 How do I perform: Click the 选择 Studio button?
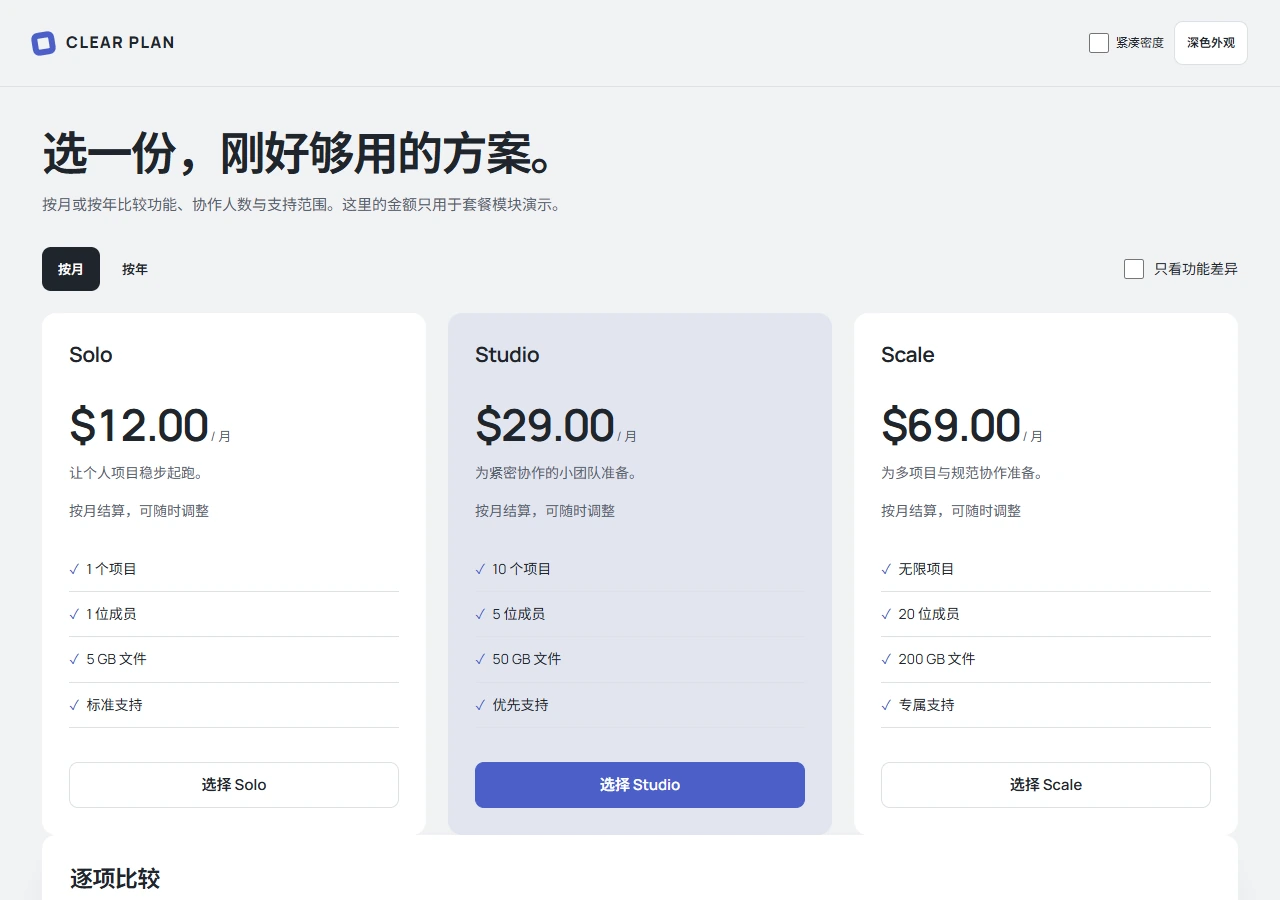tap(640, 785)
